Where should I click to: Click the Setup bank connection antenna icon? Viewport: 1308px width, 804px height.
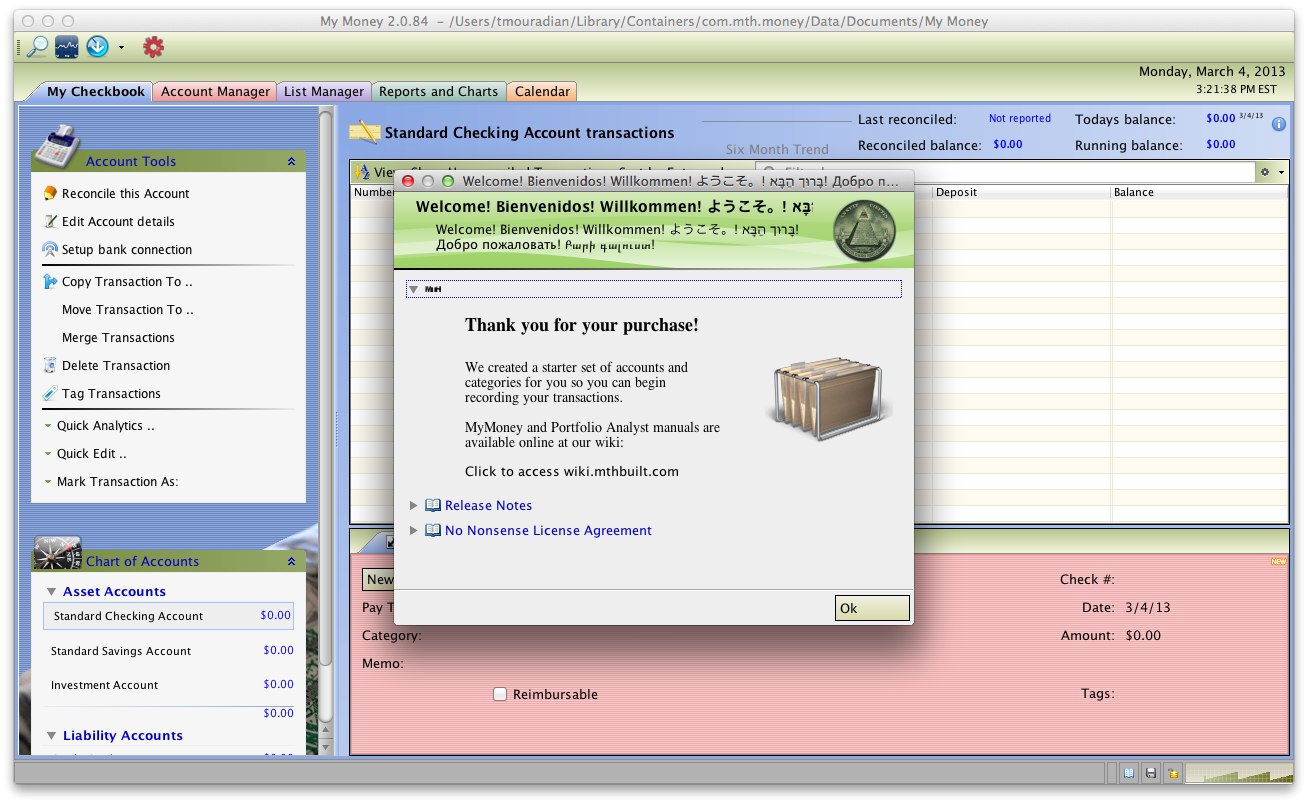coord(50,249)
